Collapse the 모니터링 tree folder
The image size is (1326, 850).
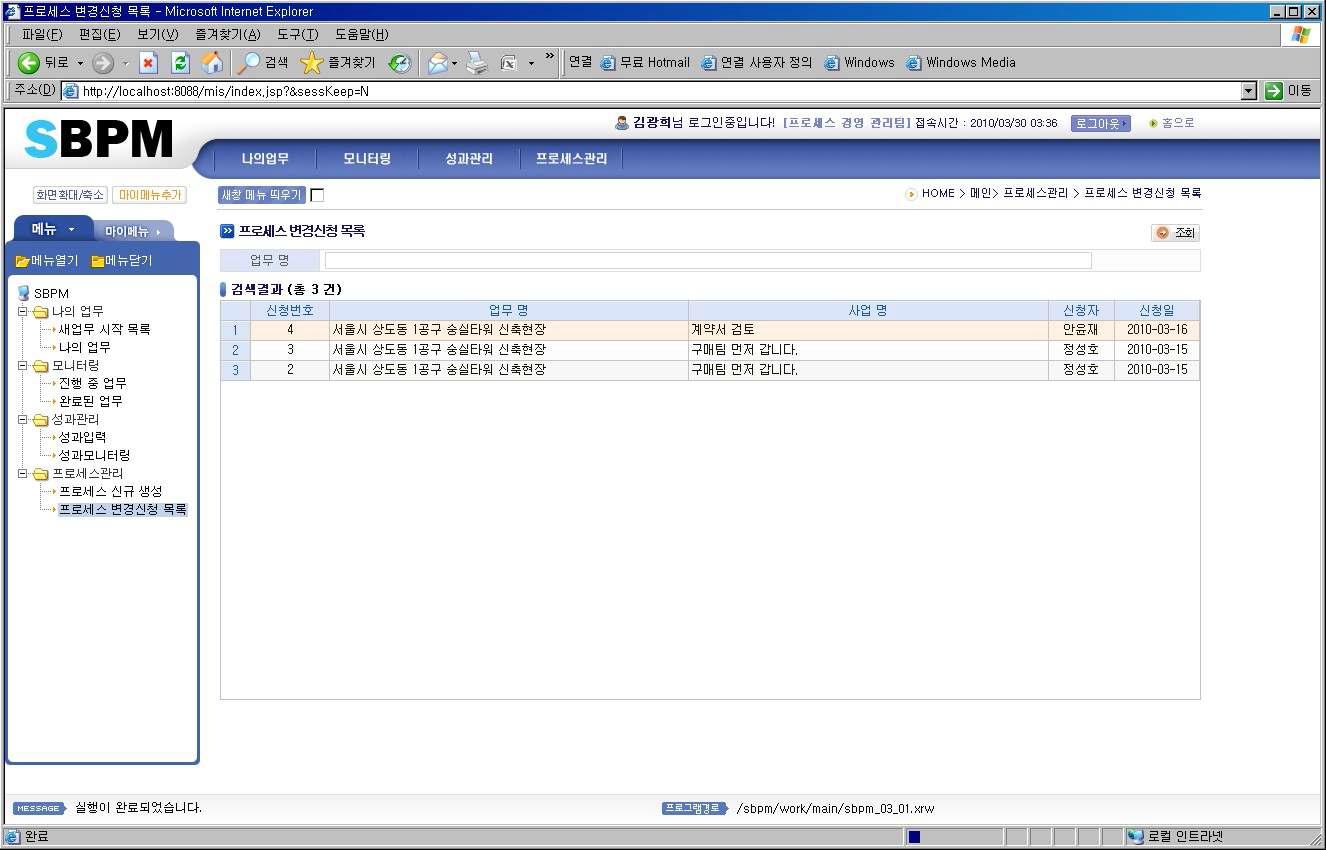[x=22, y=365]
